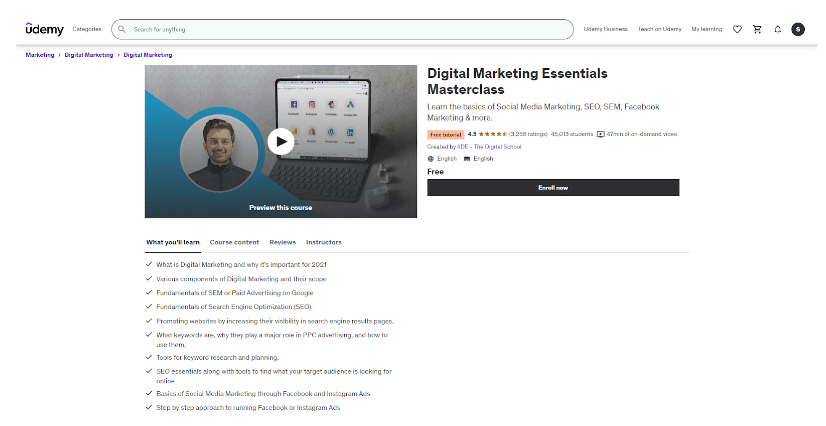Click 'Tools for keyword research and planning' item

coord(218,358)
